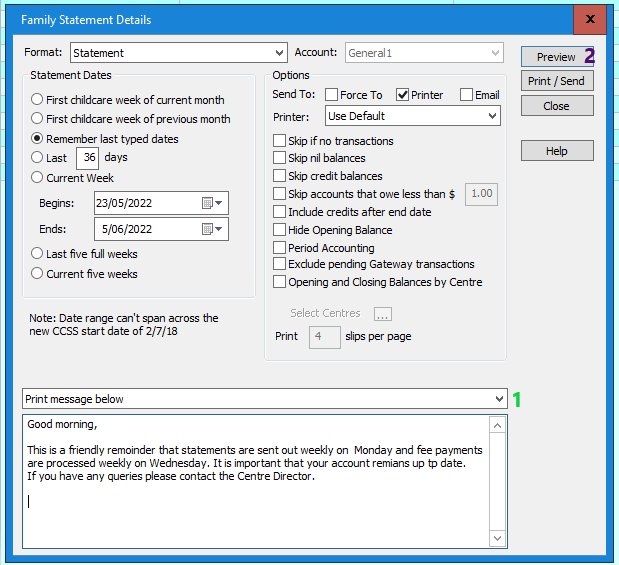
Task: Tick Opening and Closing Balances by Centre
Action: 279,282
